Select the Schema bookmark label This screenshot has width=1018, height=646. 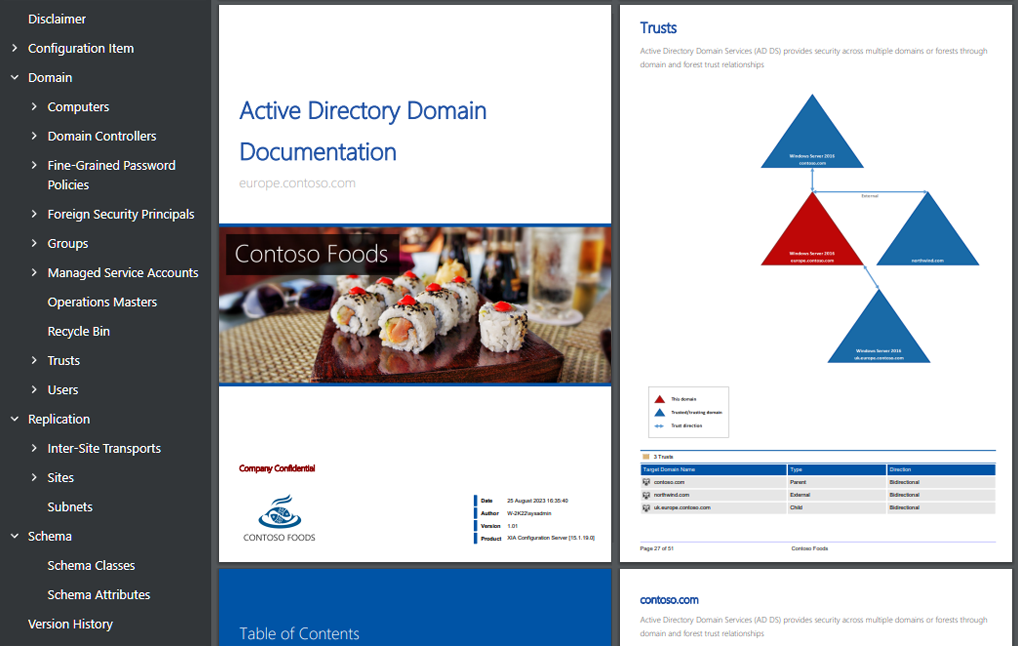click(49, 536)
